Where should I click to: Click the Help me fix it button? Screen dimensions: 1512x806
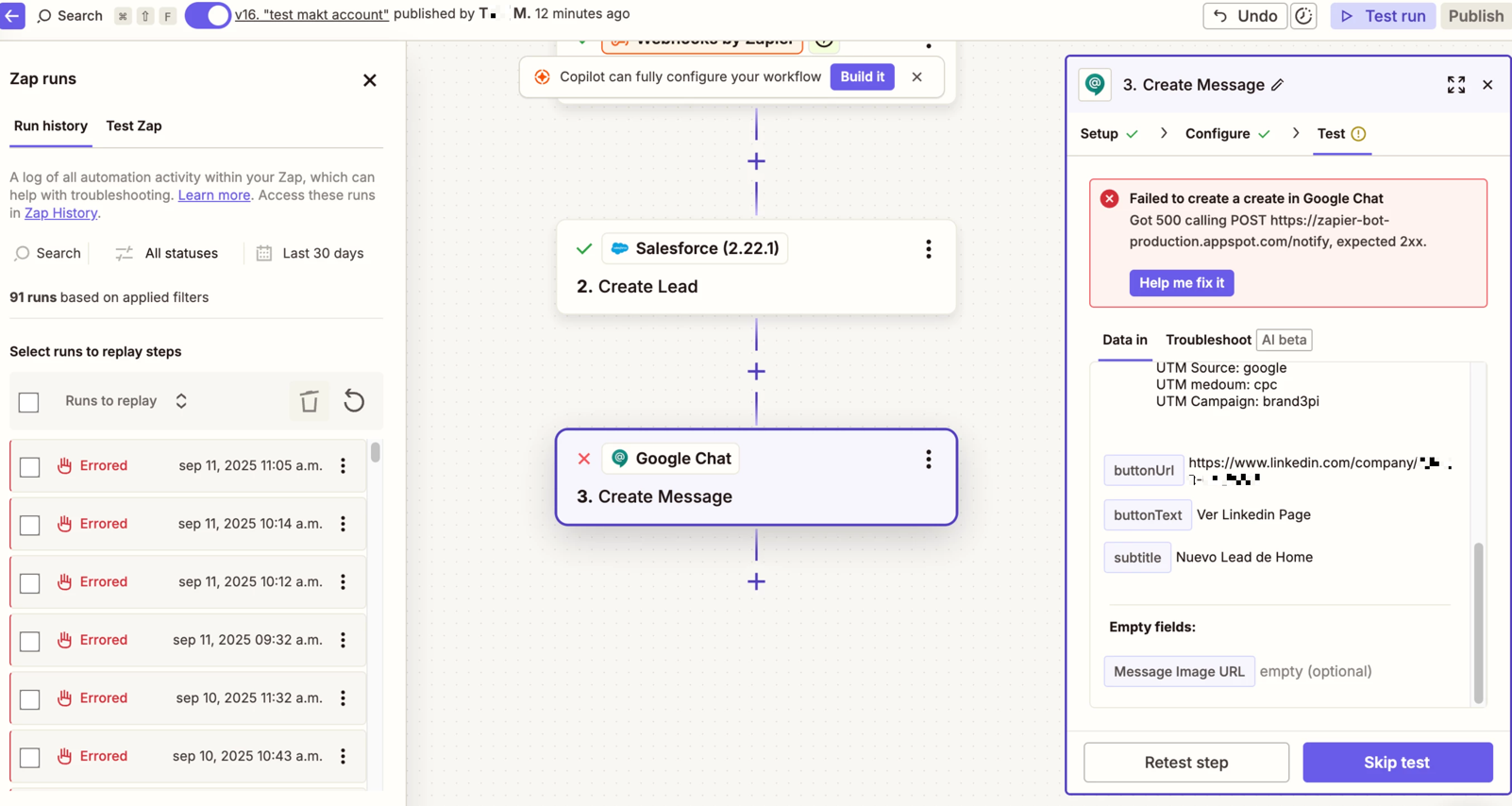coord(1181,283)
